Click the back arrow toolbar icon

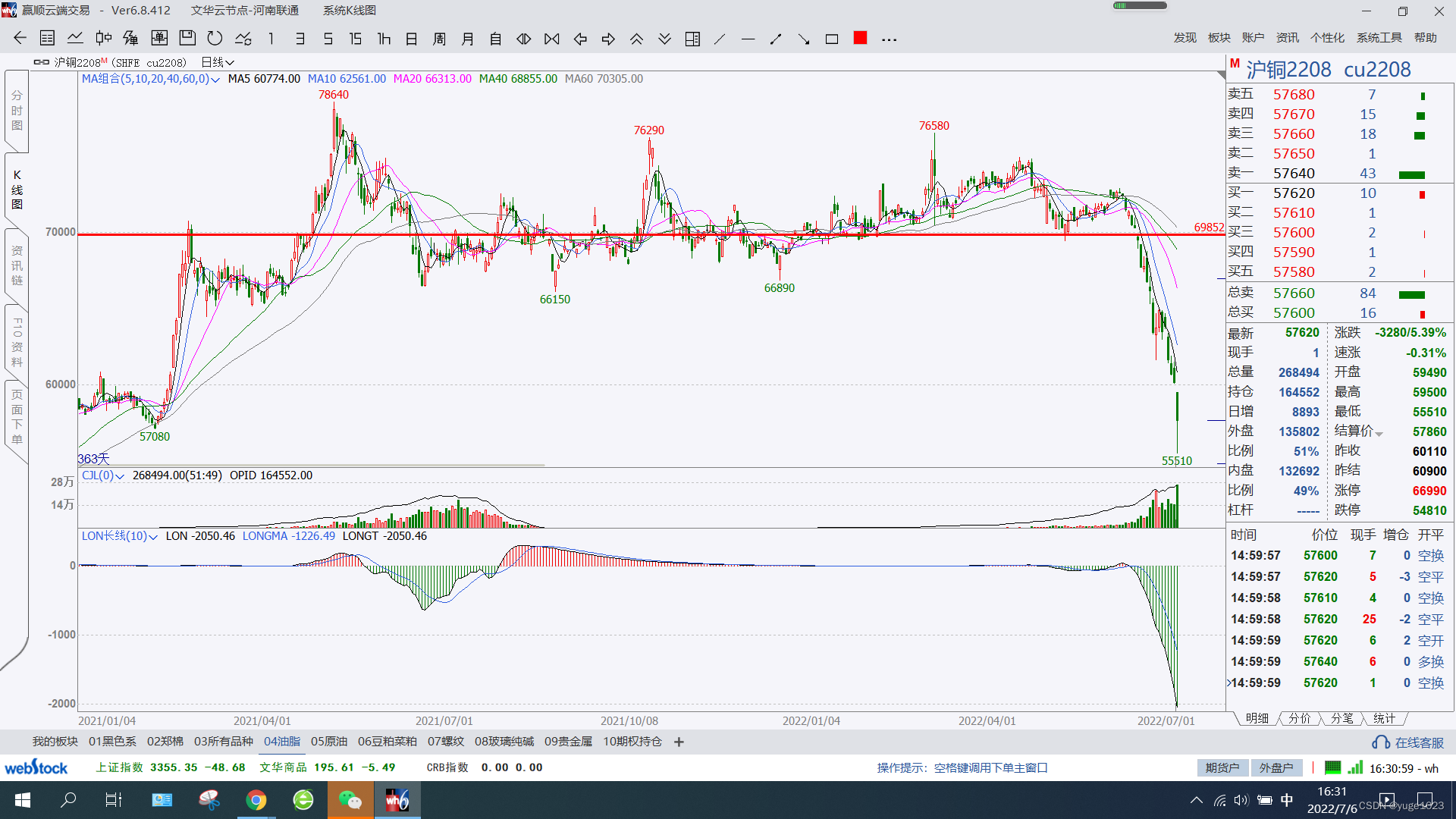[x=20, y=39]
